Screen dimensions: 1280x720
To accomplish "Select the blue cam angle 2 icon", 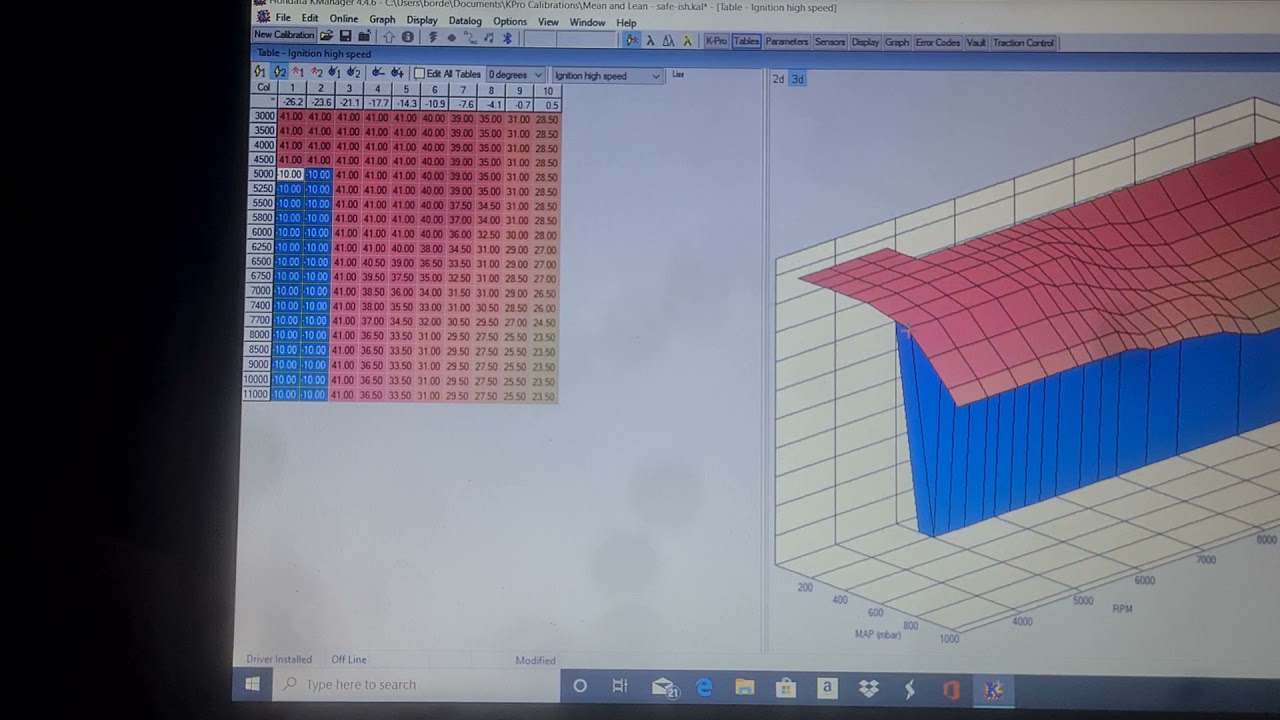I will [354, 72].
